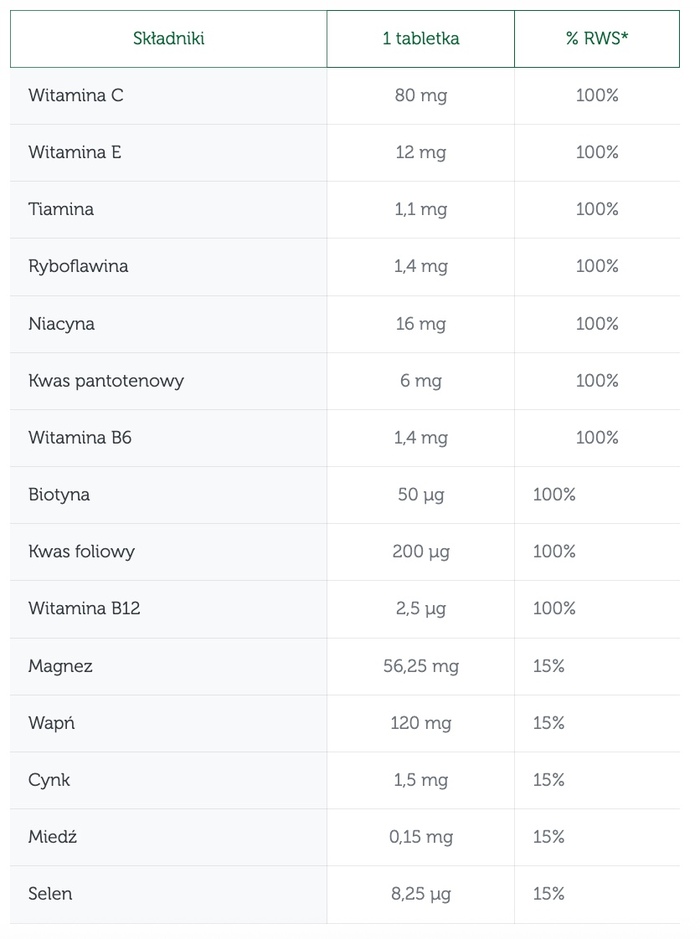700x939 pixels.
Task: Select the Tiamina cell
Action: point(61,210)
